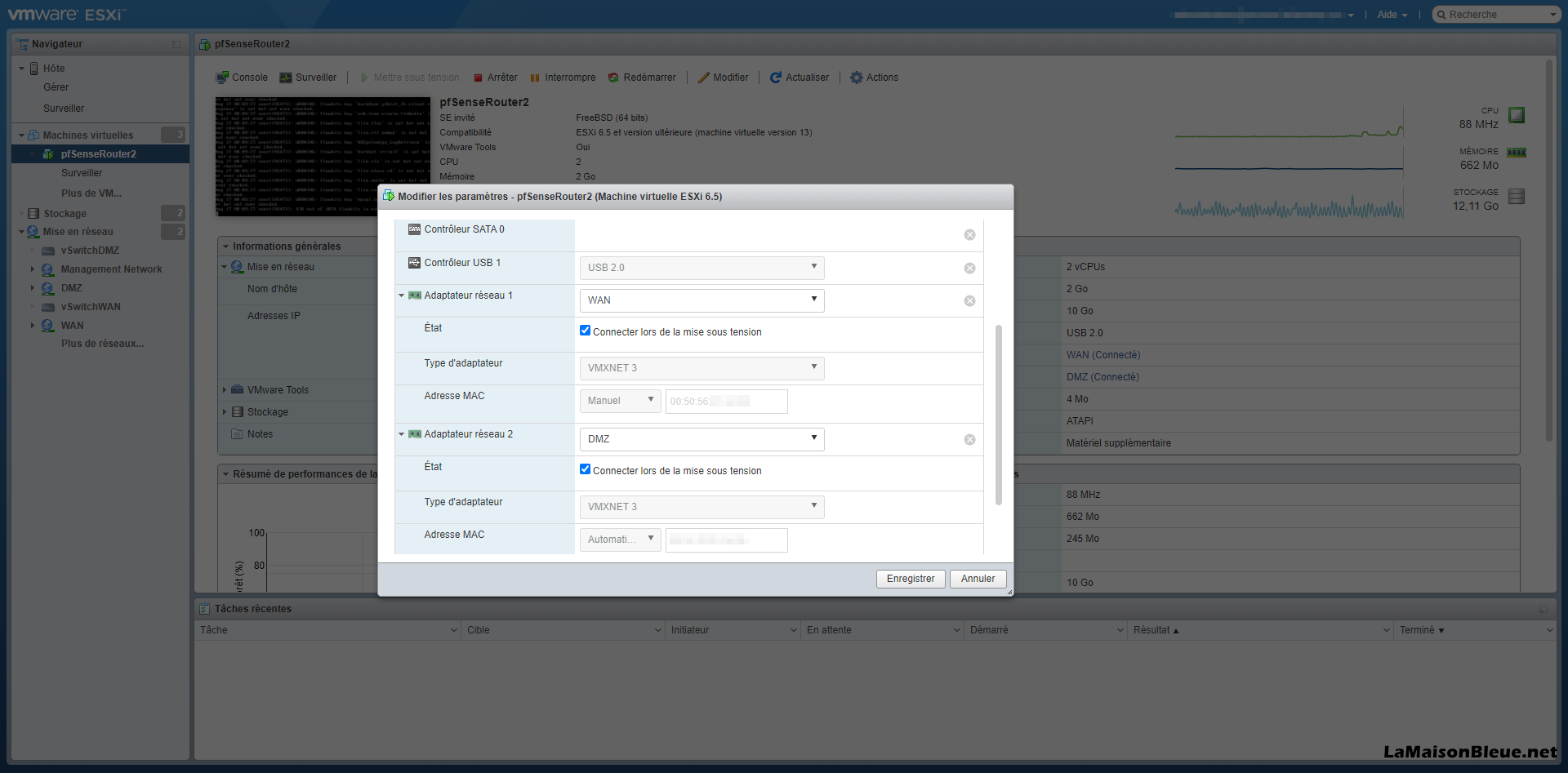Click the Navigateur panel collapse icon
1568x773 pixels.
176,44
